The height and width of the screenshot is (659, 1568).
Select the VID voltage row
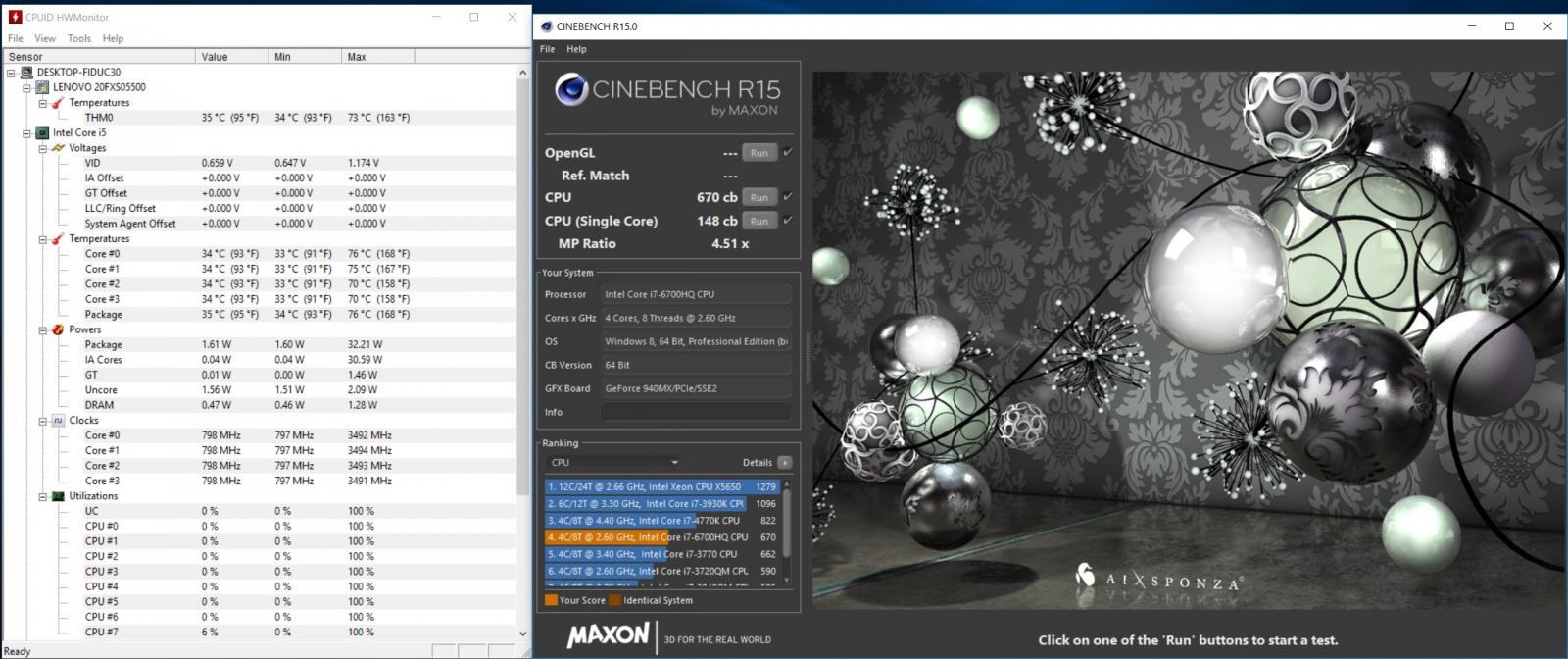pos(259,163)
